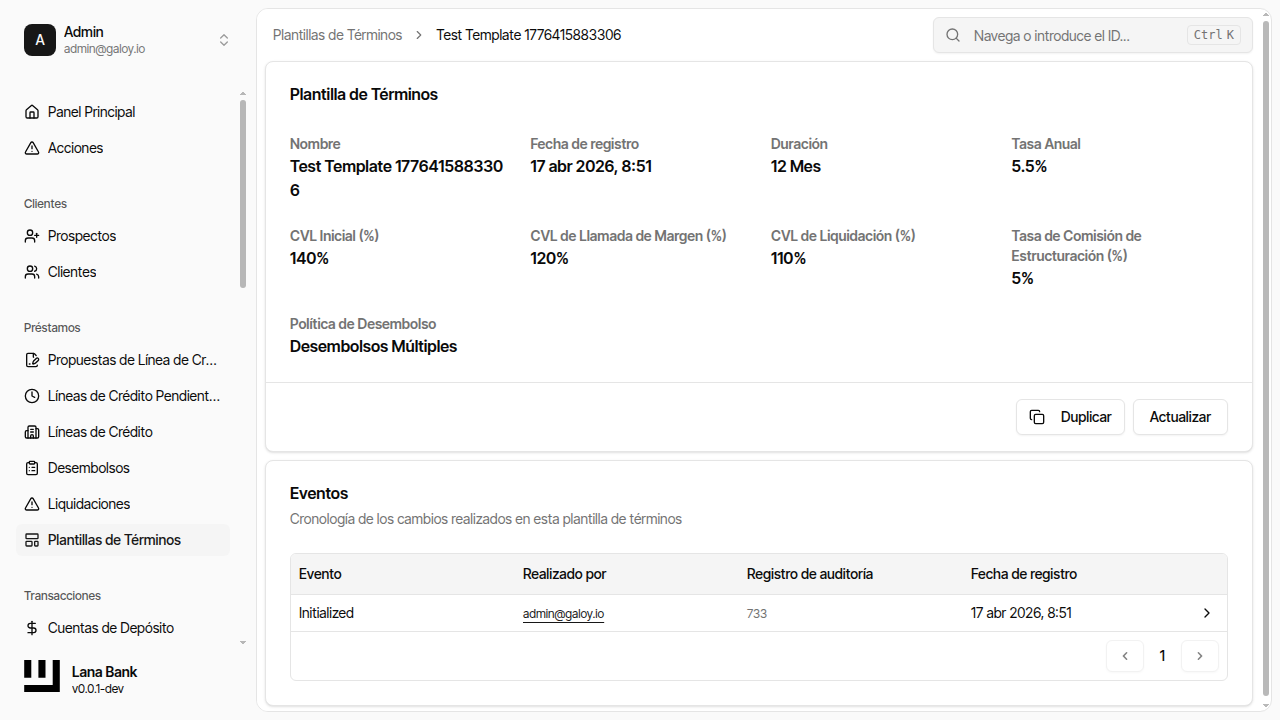Go to previous events page
The height and width of the screenshot is (720, 1280).
click(x=1125, y=656)
